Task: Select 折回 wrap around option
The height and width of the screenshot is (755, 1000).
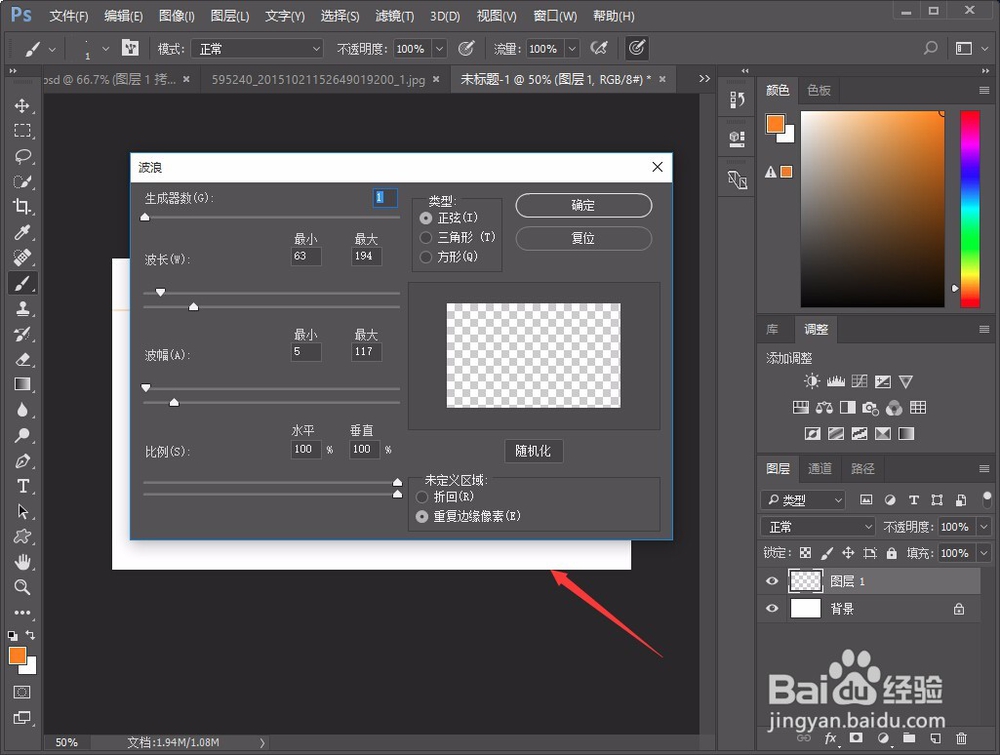Action: 422,497
